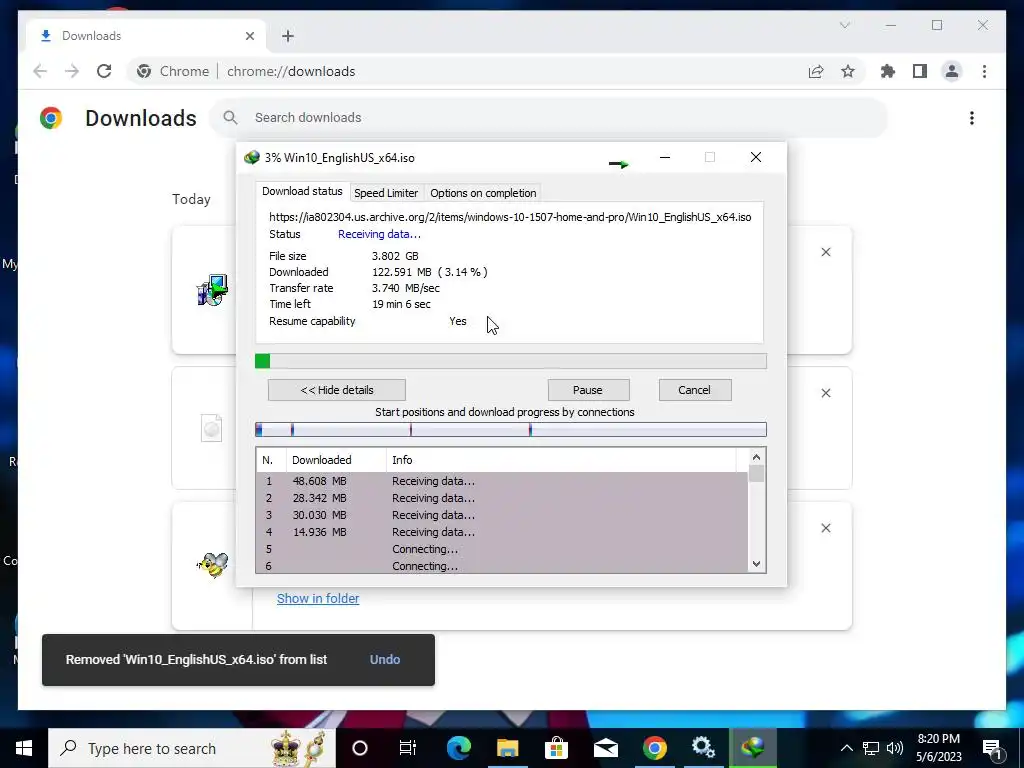The height and width of the screenshot is (768, 1024).
Task: Select connection row 5 Connecting
Action: pos(502,549)
